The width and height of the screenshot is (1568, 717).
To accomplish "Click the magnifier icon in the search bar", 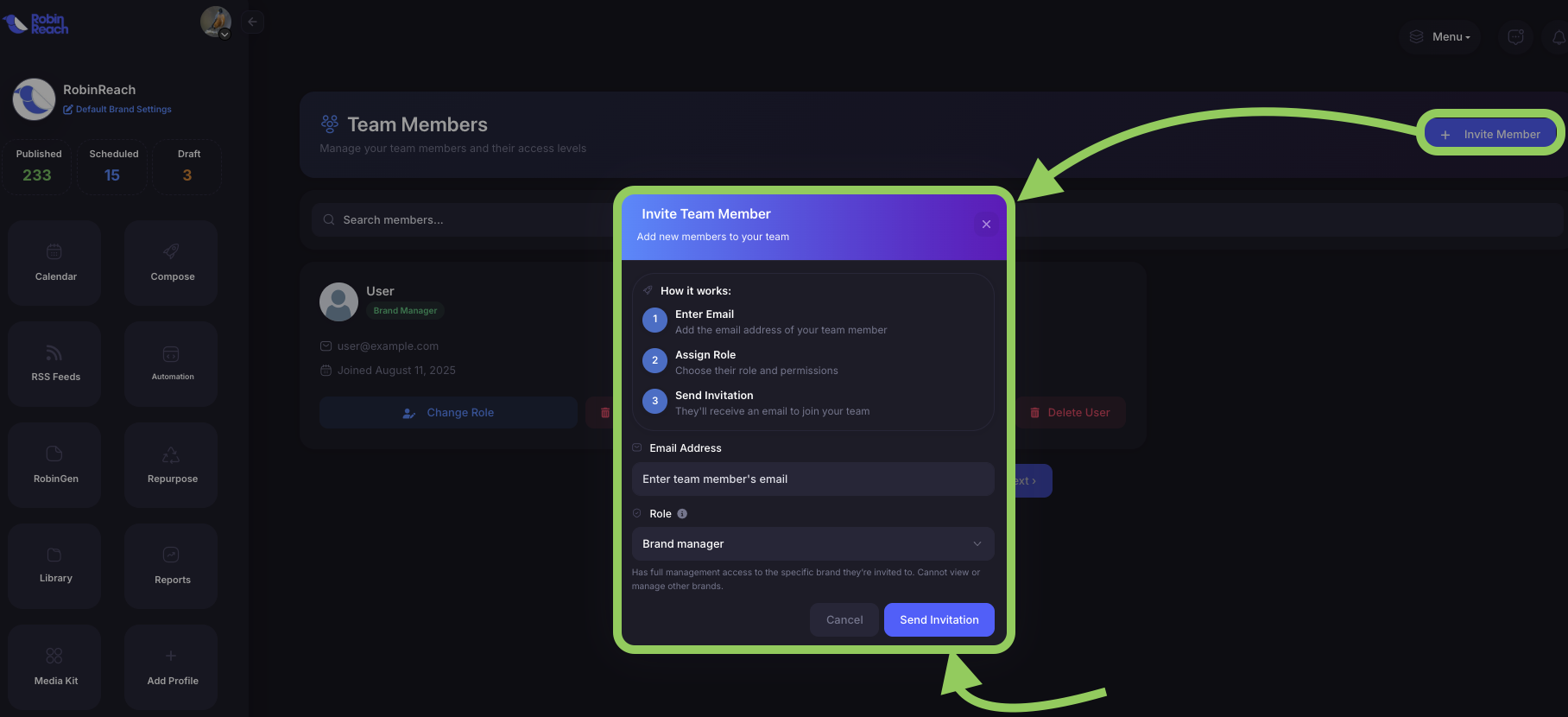I will click(x=329, y=220).
